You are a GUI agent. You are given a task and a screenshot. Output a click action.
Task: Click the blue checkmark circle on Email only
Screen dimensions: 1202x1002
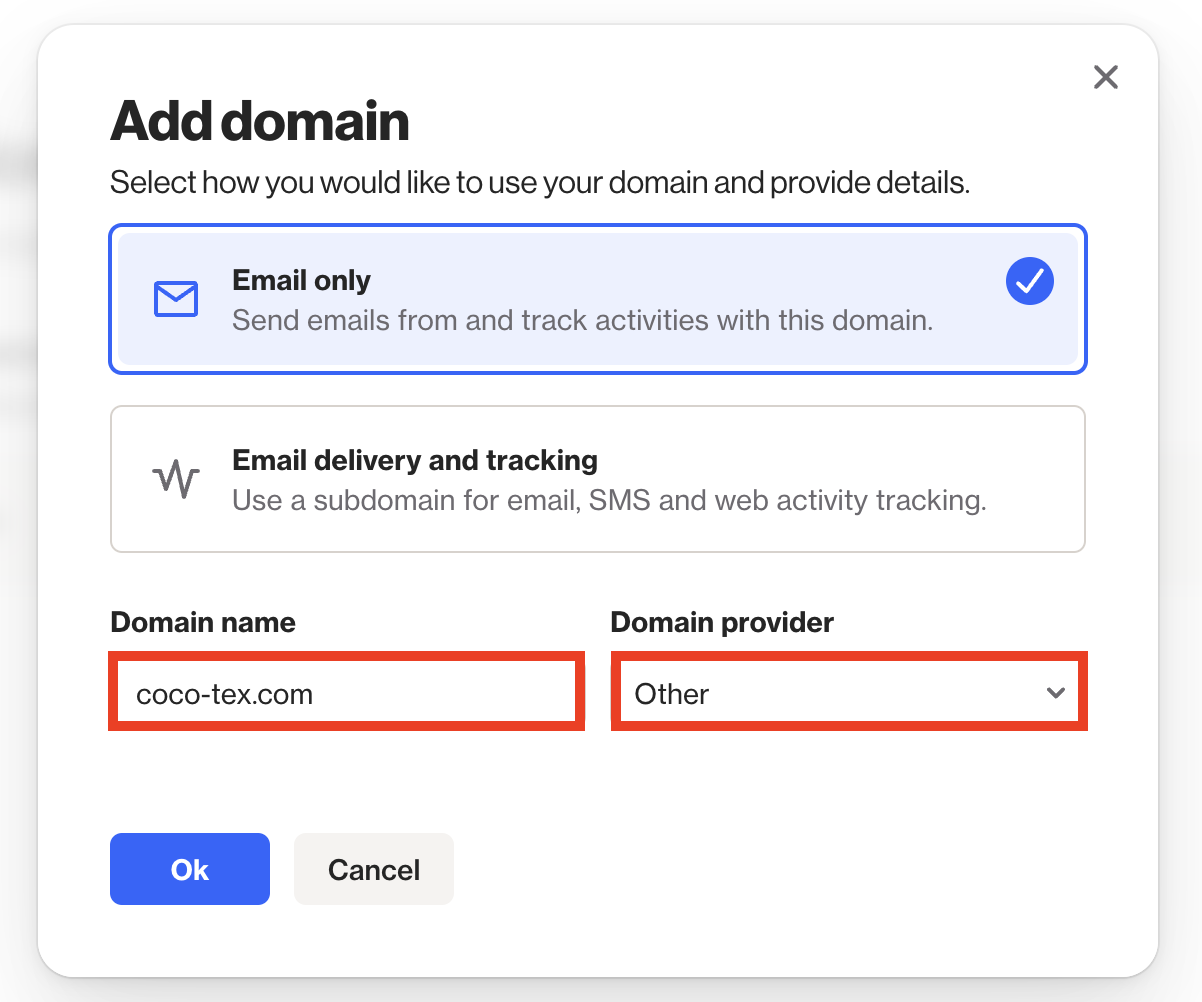click(x=1029, y=282)
